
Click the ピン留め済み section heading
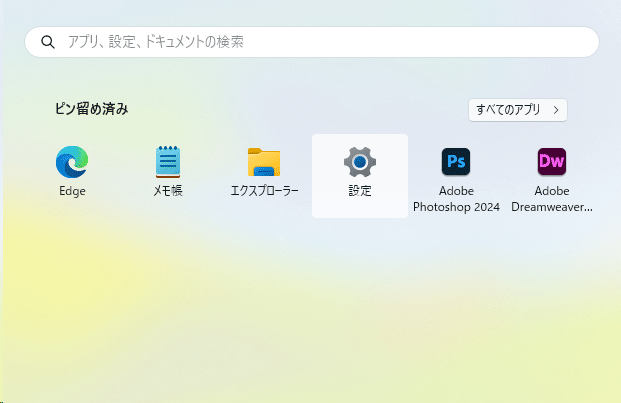(91, 109)
